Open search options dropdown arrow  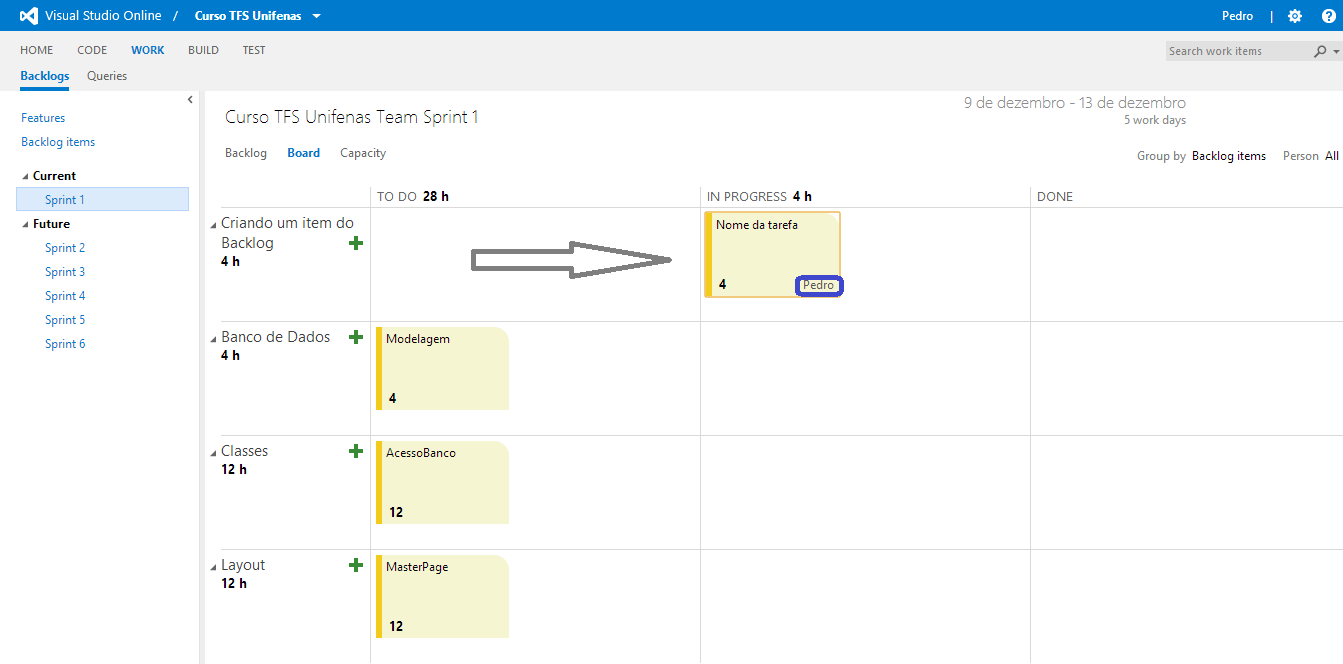[x=1336, y=52]
